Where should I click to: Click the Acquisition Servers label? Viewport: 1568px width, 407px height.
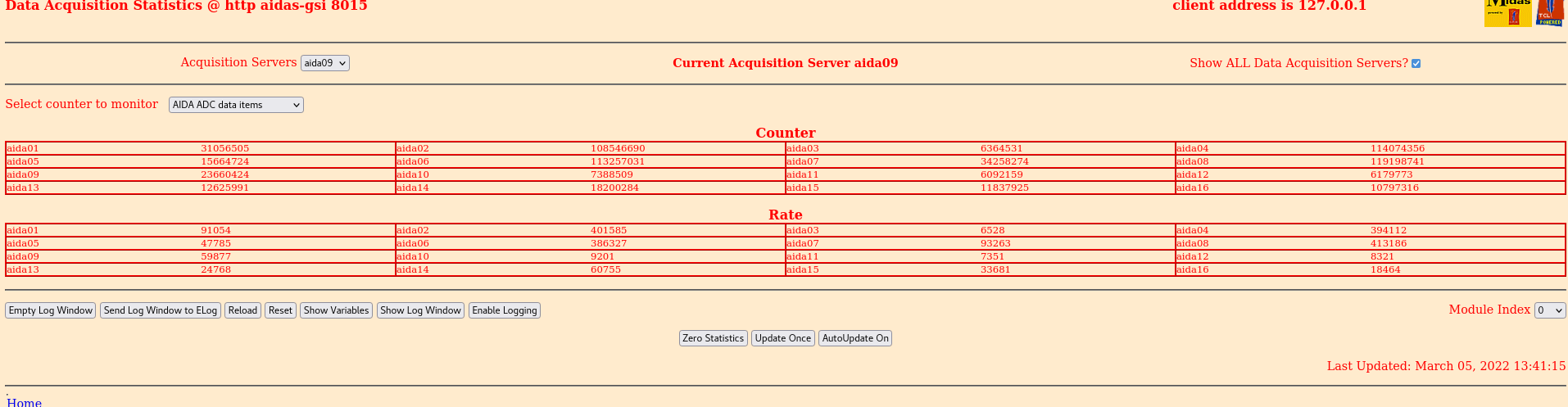pyautogui.click(x=238, y=62)
